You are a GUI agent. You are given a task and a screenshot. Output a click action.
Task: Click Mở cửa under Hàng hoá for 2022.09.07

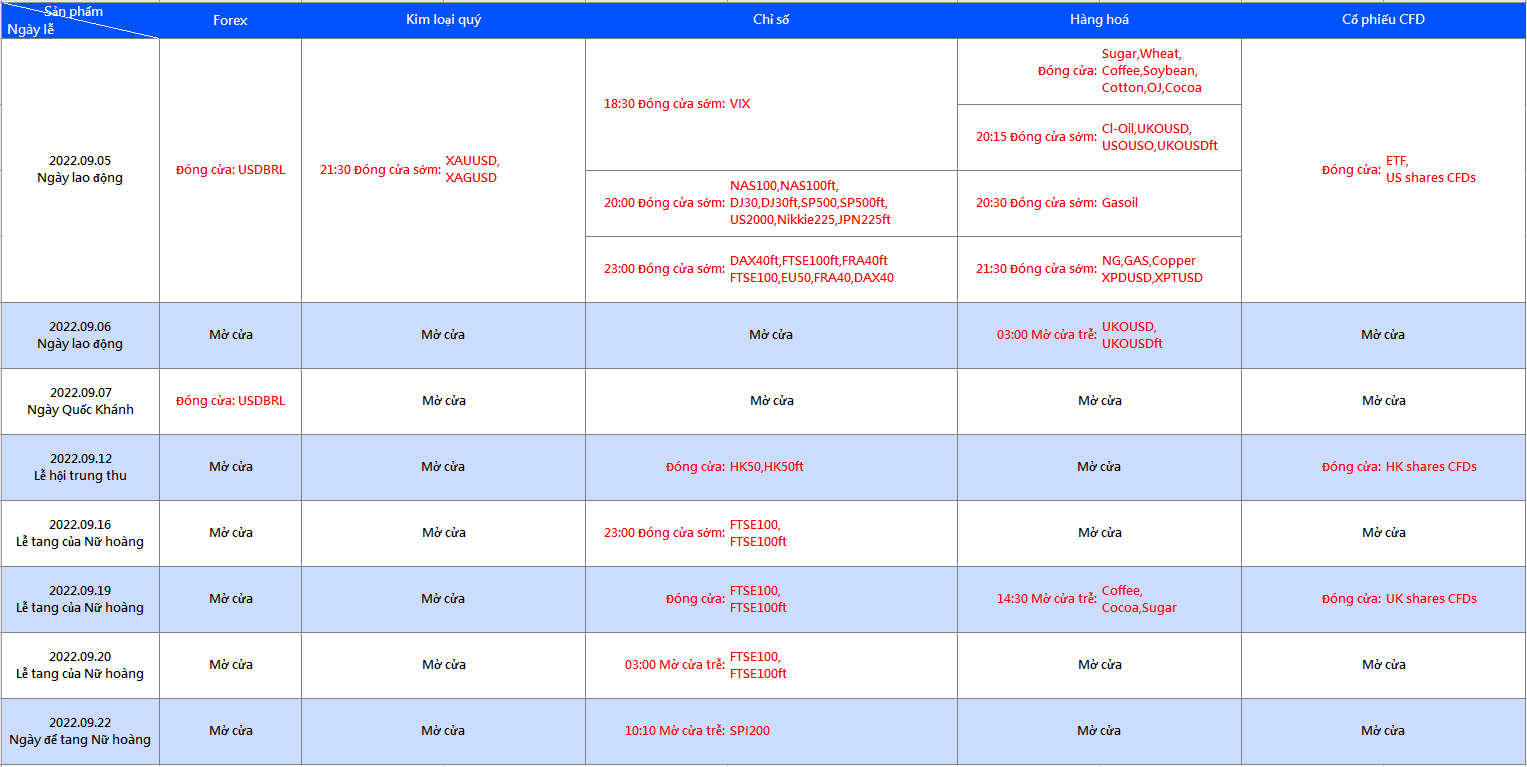click(1099, 401)
